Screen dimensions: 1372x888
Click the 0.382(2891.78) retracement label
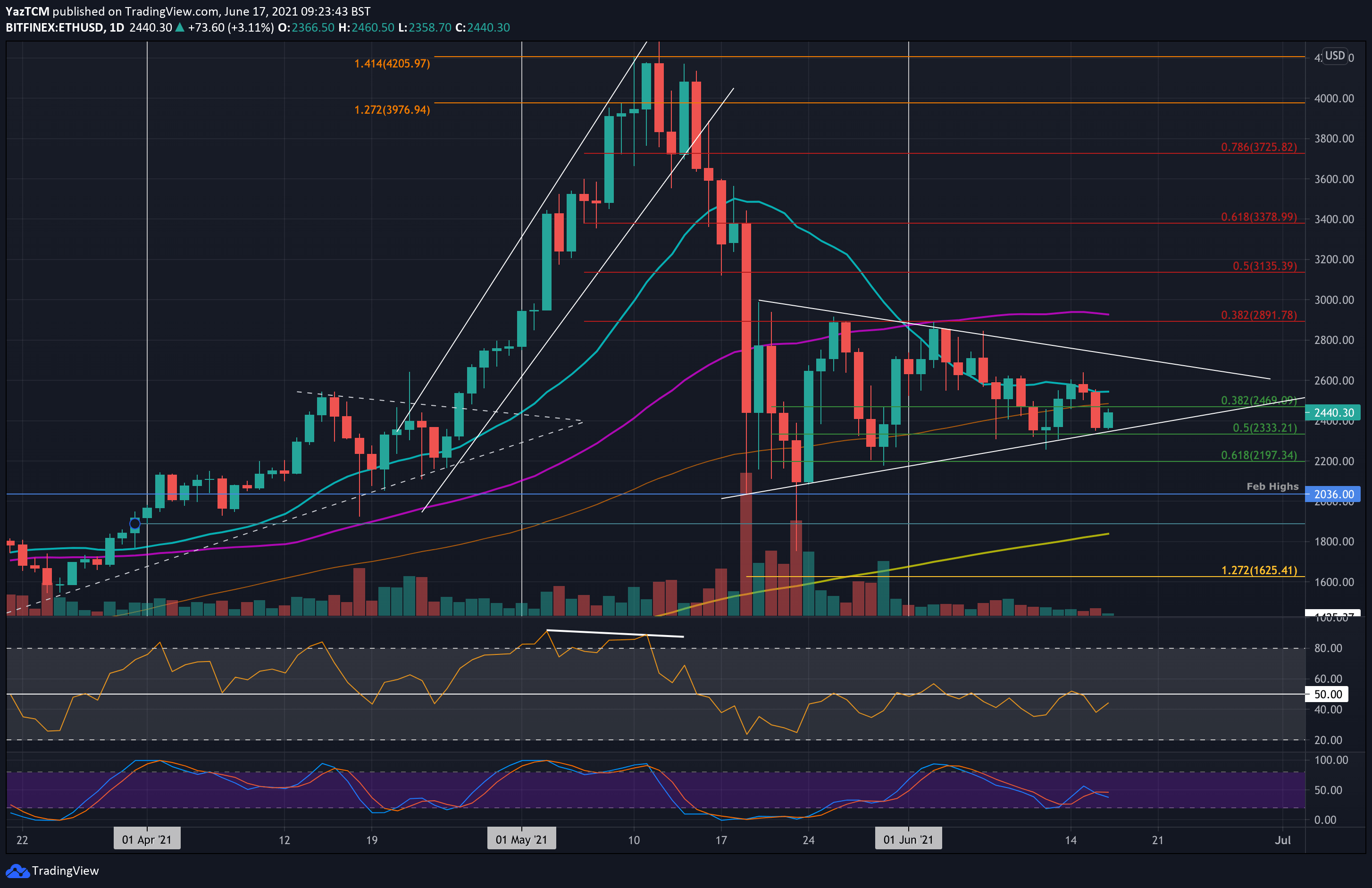pyautogui.click(x=1259, y=315)
